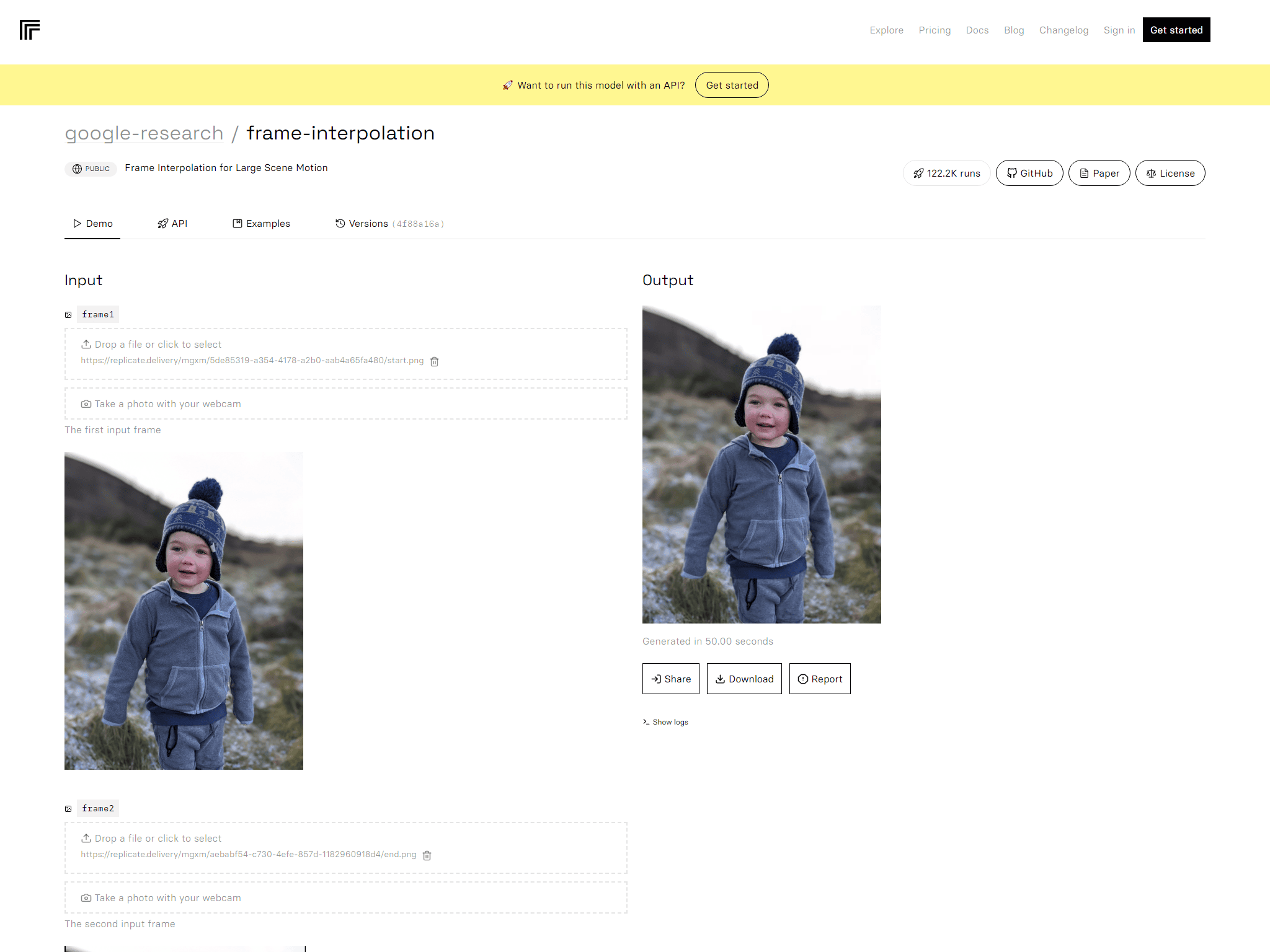Image resolution: width=1270 pixels, height=952 pixels.
Task: Click the output result image
Action: (x=762, y=464)
